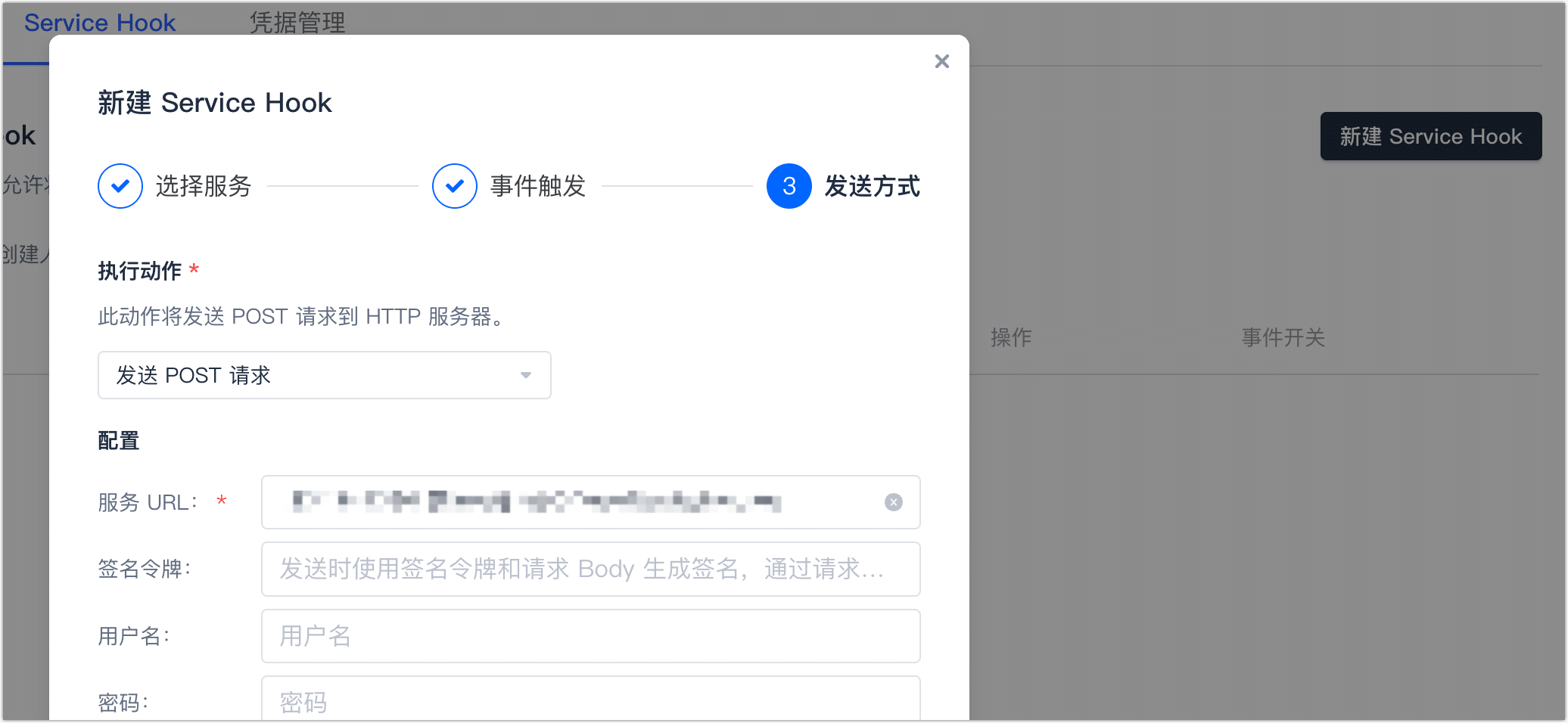
Task: Click inside the 签名令牌 input field
Action: point(590,569)
